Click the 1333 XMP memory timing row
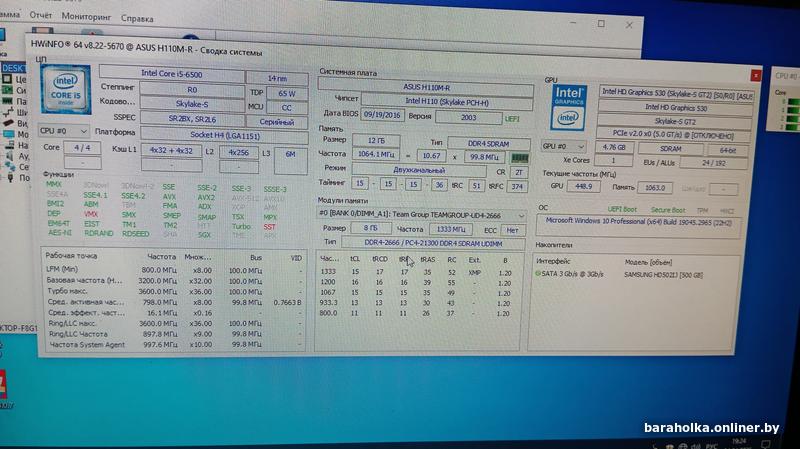800x449 pixels. tap(417, 273)
